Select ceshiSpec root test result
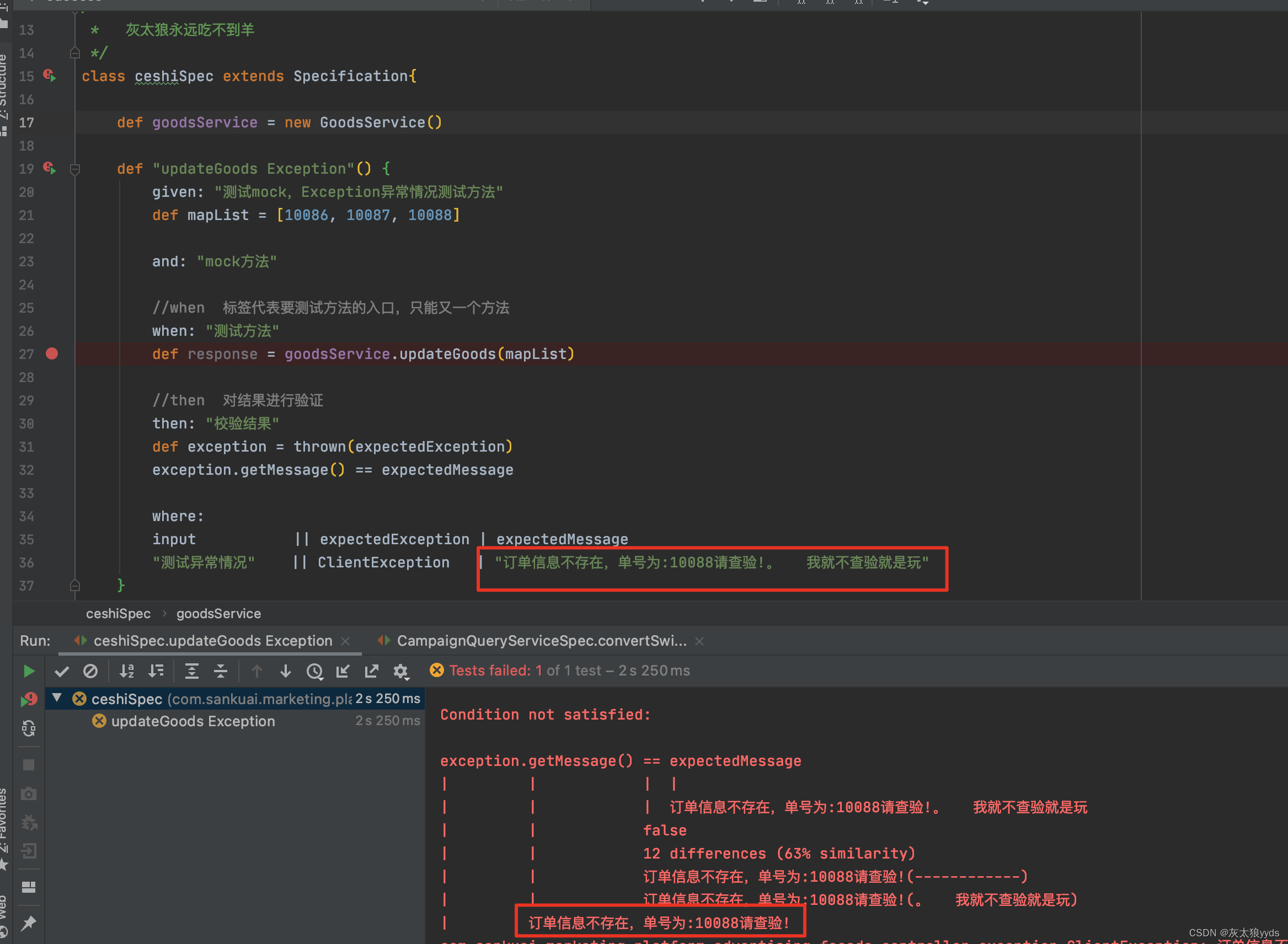Viewport: 1288px width, 944px height. pyautogui.click(x=235, y=698)
